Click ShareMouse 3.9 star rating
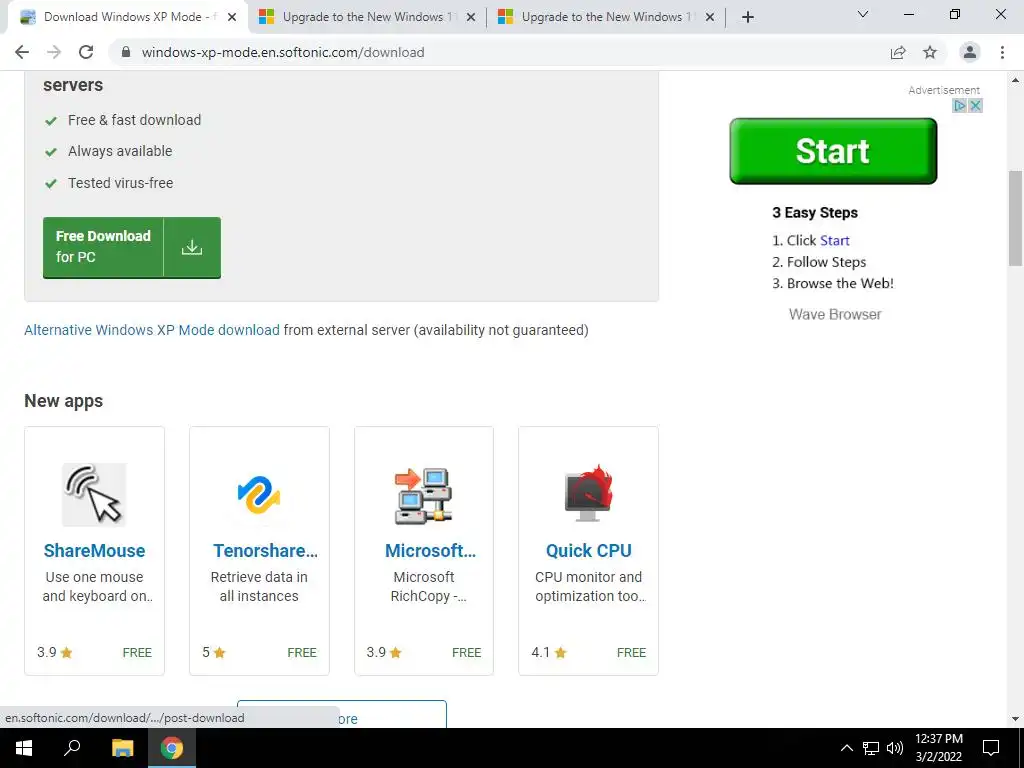 (x=55, y=652)
